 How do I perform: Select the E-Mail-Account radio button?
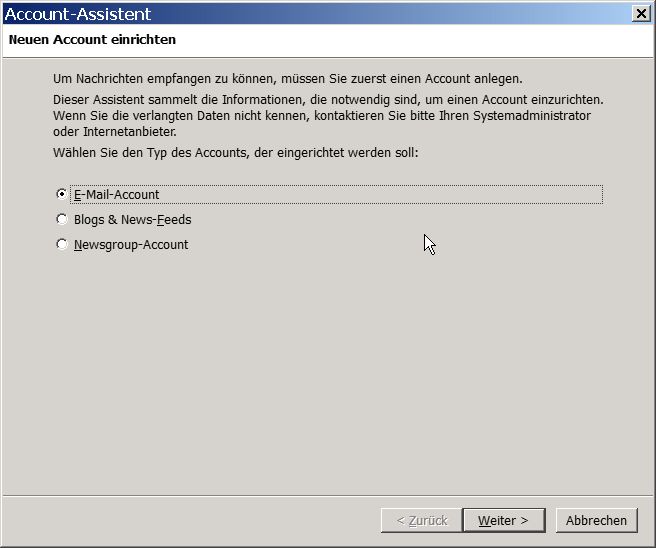62,194
